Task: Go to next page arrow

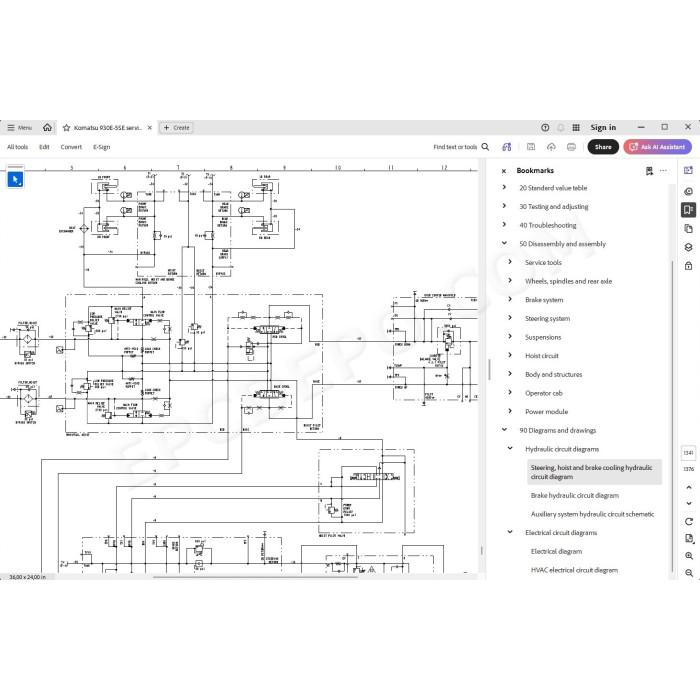Action: [689, 504]
